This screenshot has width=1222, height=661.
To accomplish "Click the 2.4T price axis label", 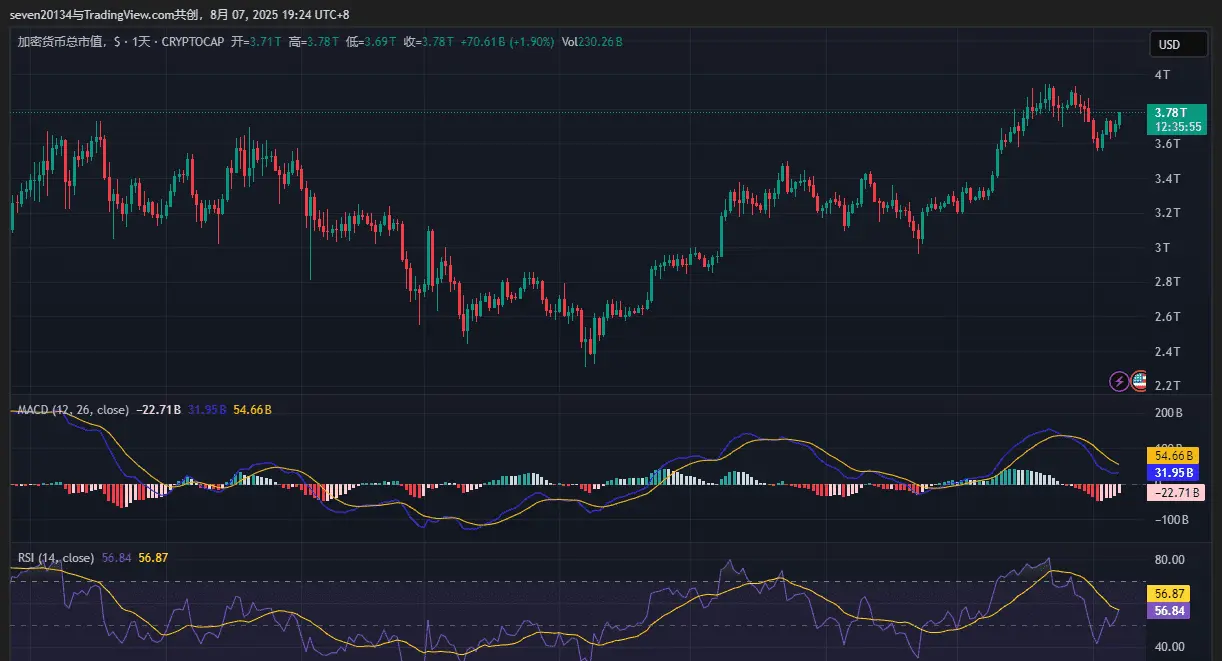I will 1167,352.
